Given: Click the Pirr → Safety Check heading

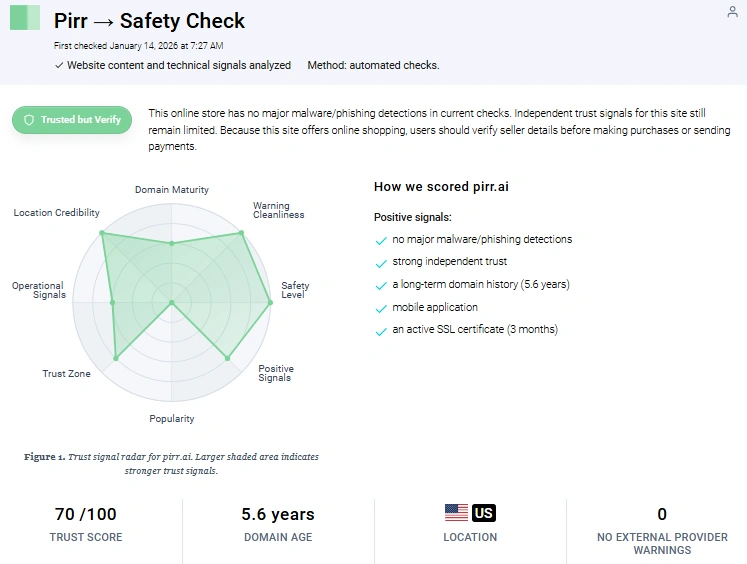Looking at the screenshot, I should (x=149, y=21).
